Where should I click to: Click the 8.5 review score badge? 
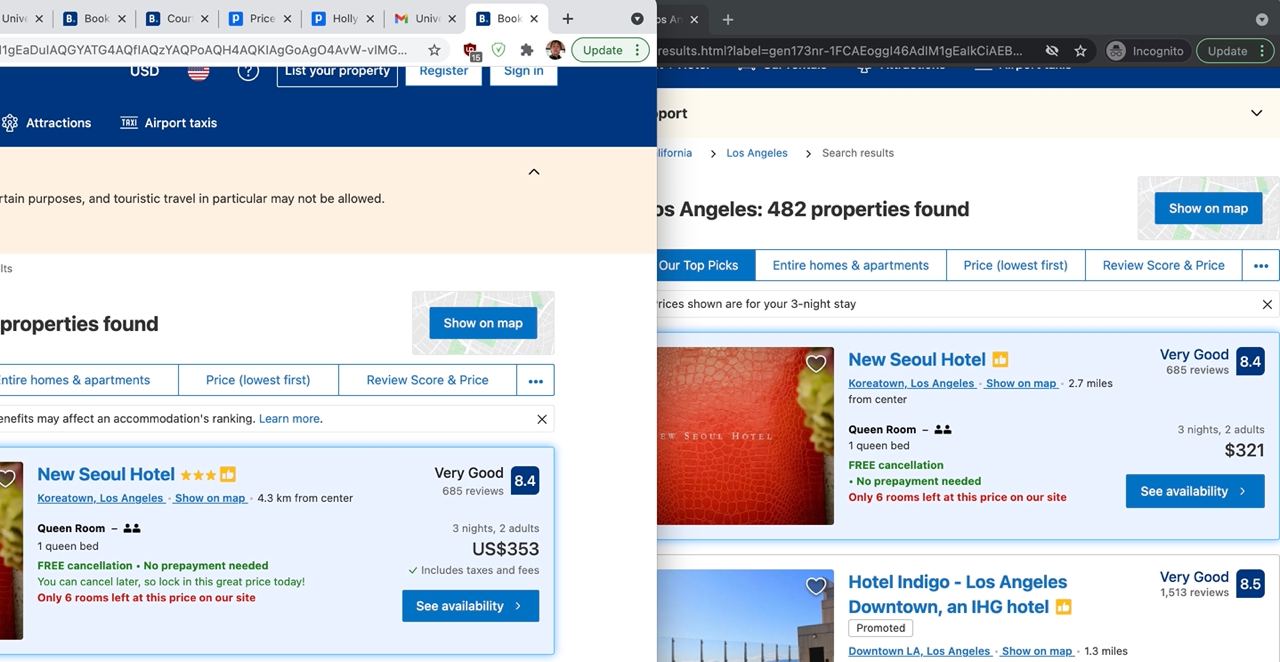[x=1250, y=584]
